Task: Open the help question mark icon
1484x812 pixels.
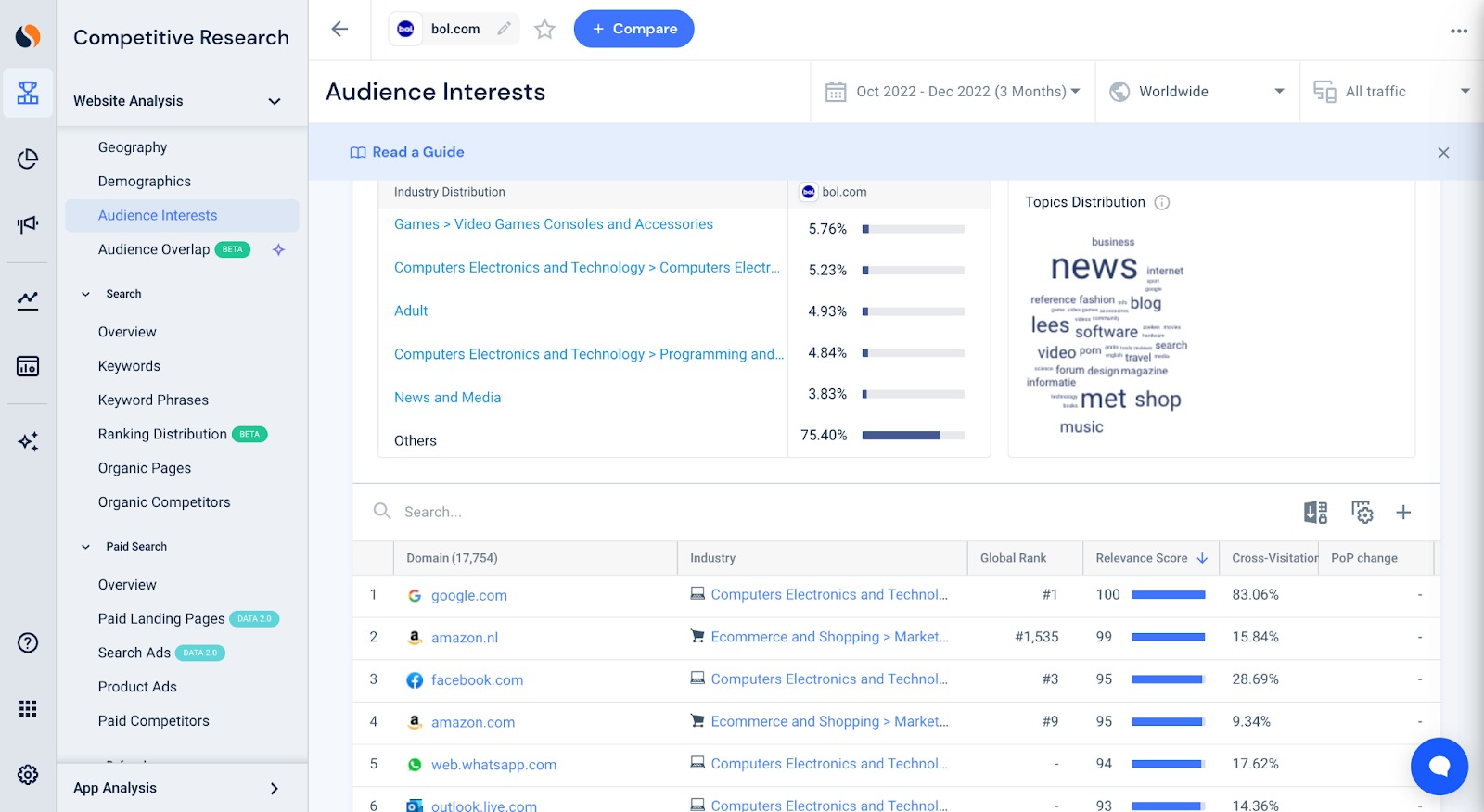Action: [x=28, y=642]
